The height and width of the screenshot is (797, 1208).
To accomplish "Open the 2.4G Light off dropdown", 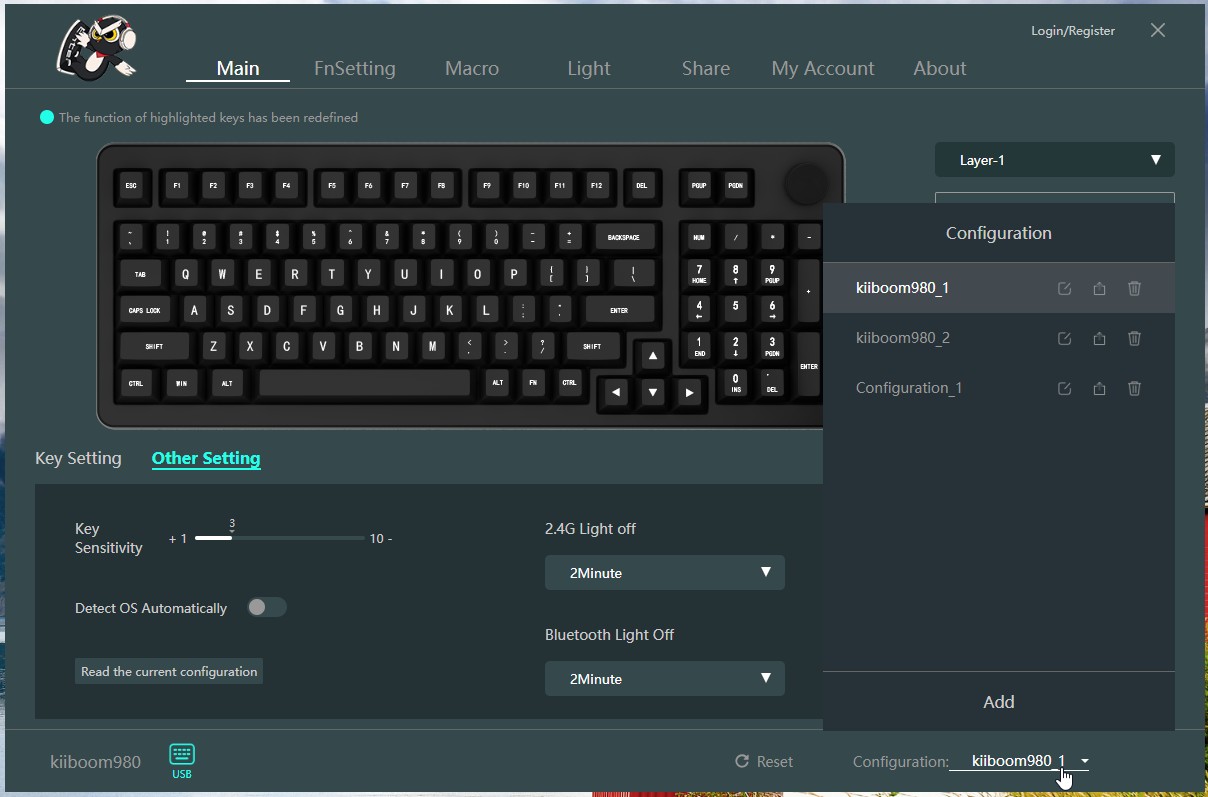I will (665, 573).
